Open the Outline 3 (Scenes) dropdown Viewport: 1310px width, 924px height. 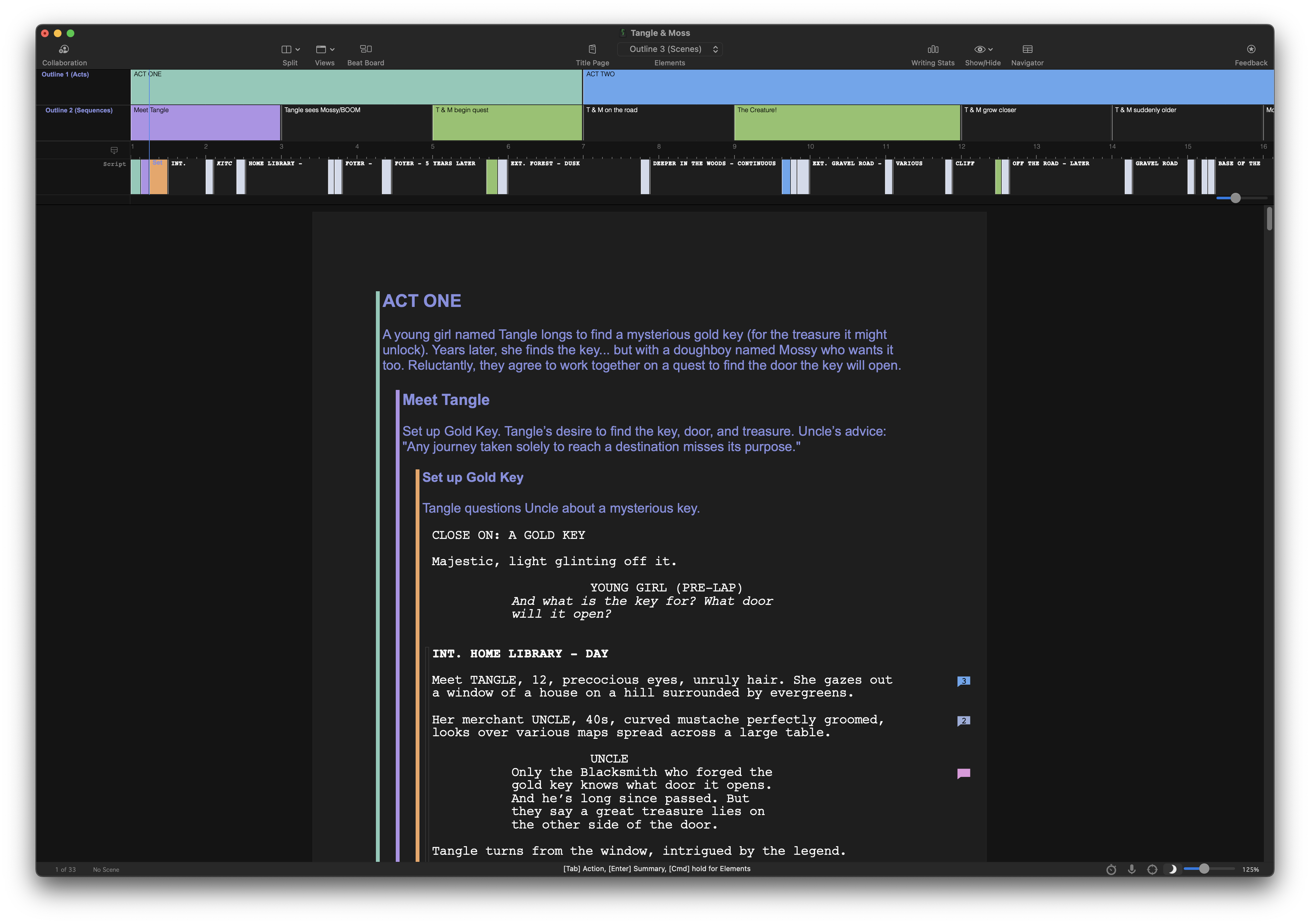pyautogui.click(x=670, y=49)
